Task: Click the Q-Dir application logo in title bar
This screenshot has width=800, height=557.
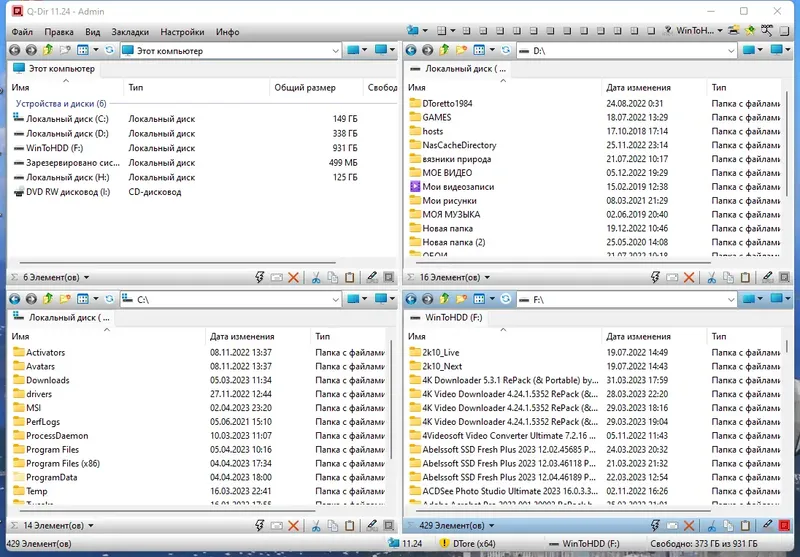Action: pos(17,11)
